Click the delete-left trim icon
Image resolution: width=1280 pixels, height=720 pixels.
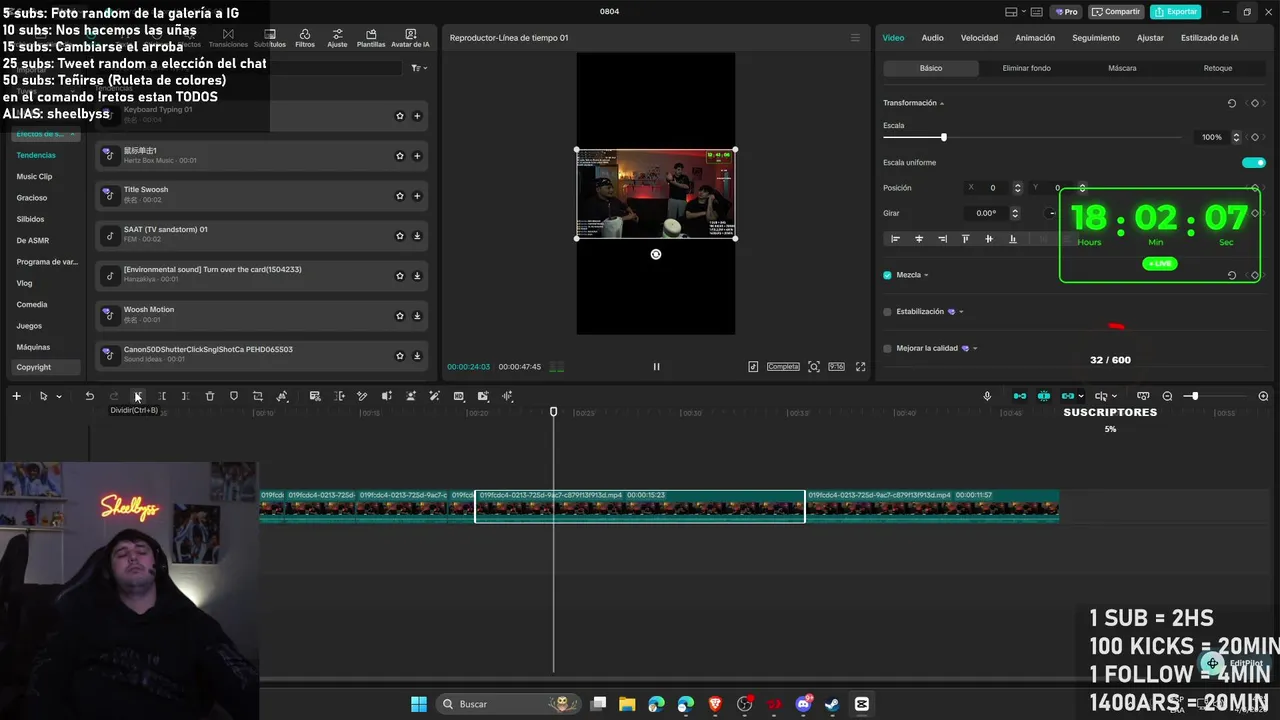point(162,396)
